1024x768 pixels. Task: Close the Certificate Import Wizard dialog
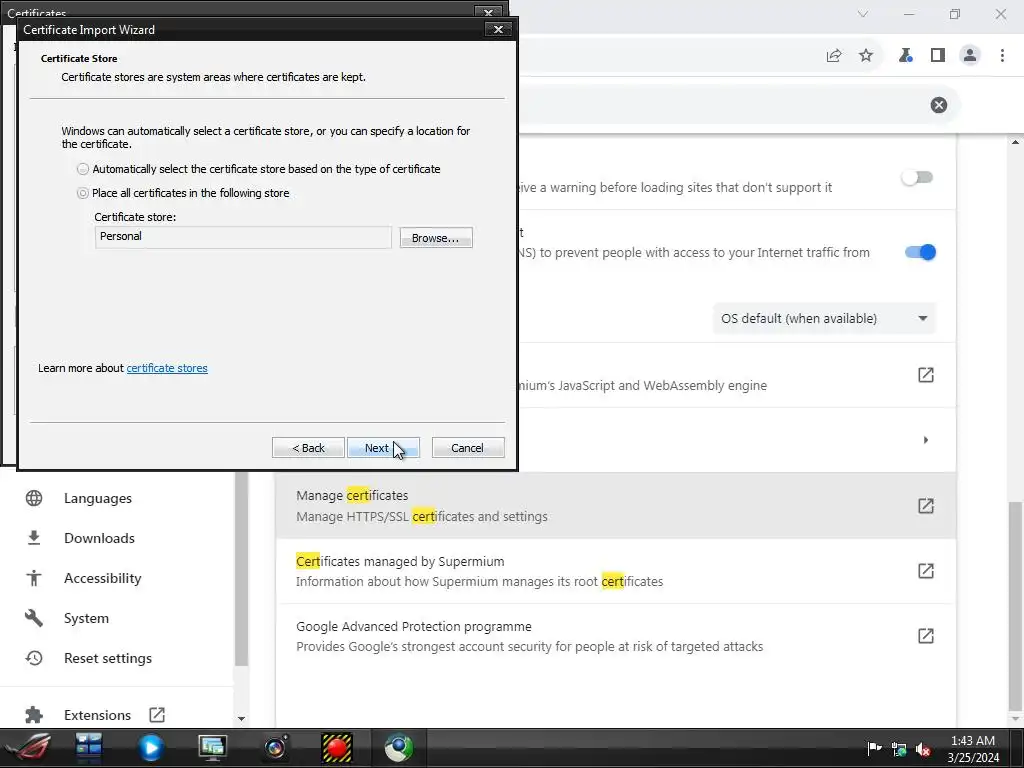point(498,29)
